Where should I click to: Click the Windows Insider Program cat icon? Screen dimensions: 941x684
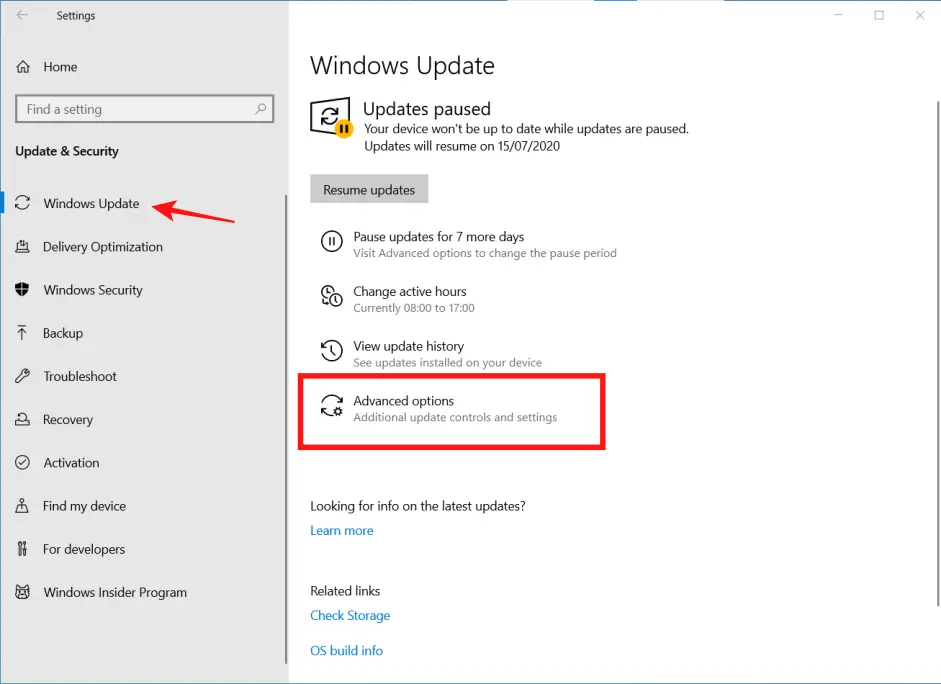22,592
